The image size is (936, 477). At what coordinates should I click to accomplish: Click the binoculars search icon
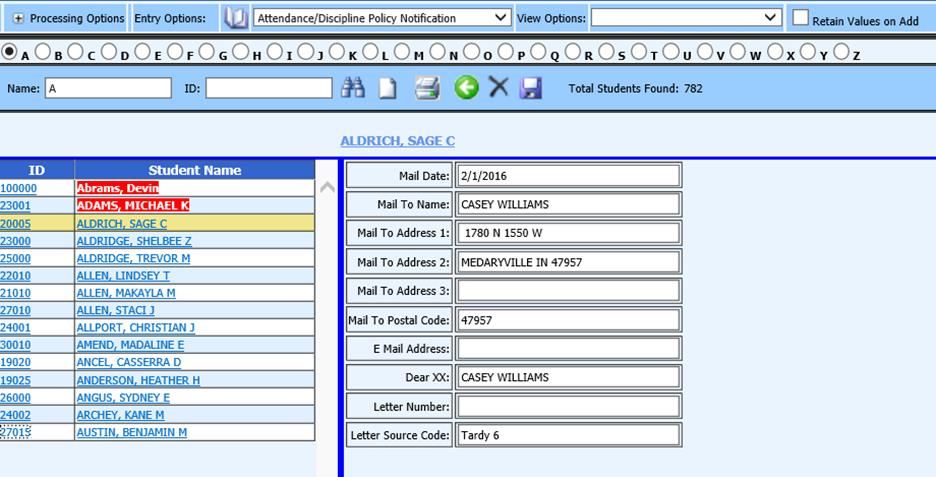353,88
